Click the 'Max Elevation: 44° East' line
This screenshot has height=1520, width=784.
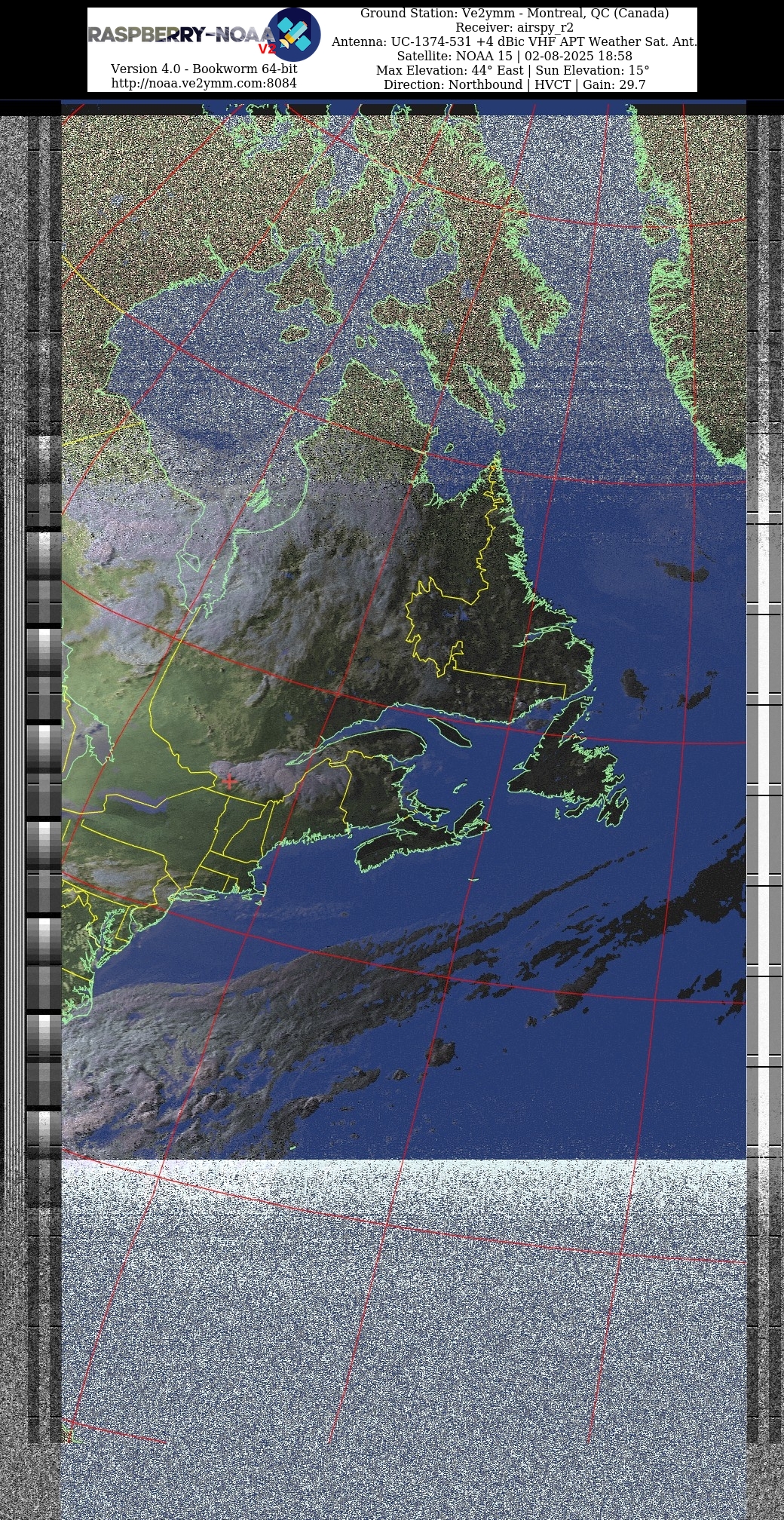coord(513,71)
